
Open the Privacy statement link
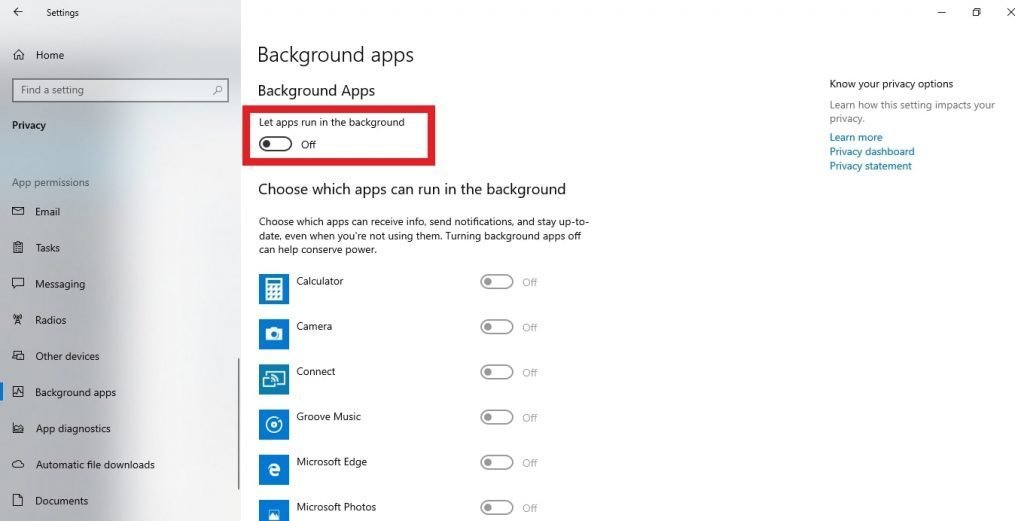pyautogui.click(x=870, y=166)
